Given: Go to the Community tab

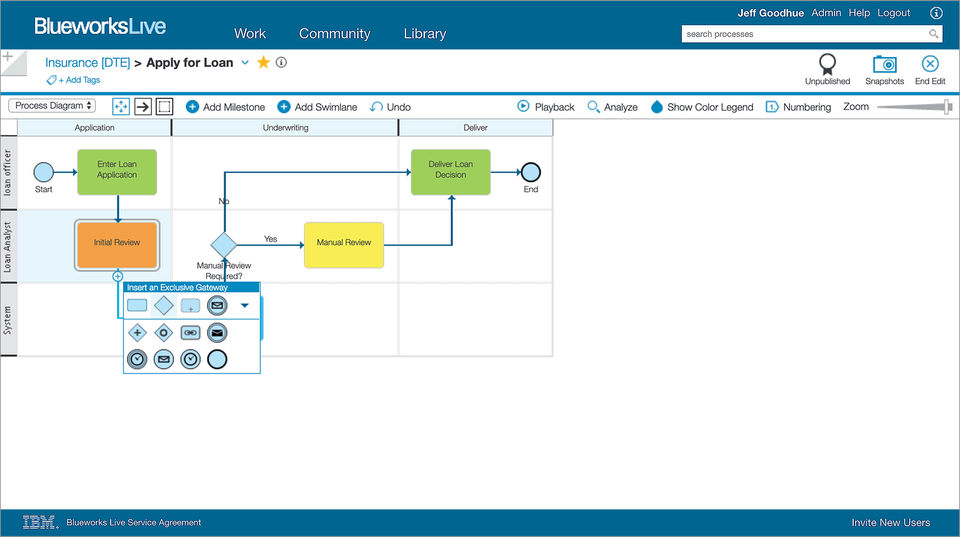Looking at the screenshot, I should 334,34.
